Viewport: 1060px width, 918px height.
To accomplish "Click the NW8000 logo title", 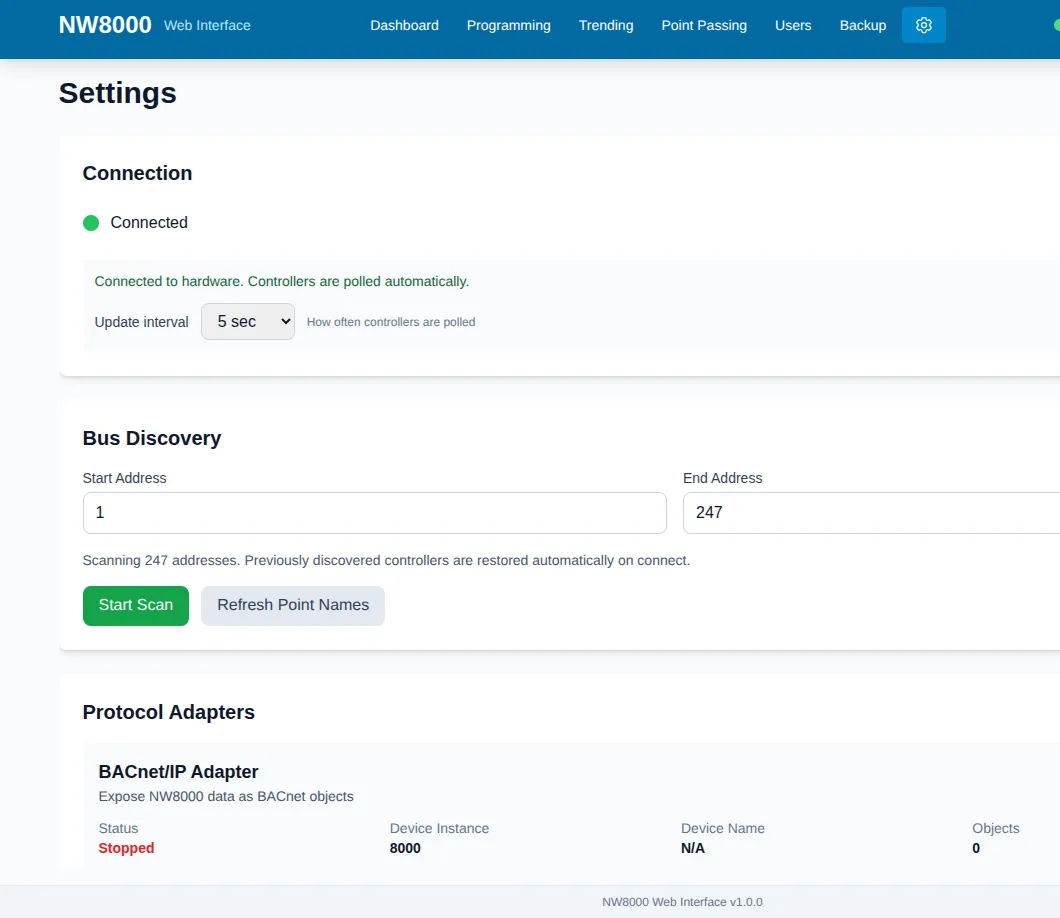I will [x=105, y=25].
